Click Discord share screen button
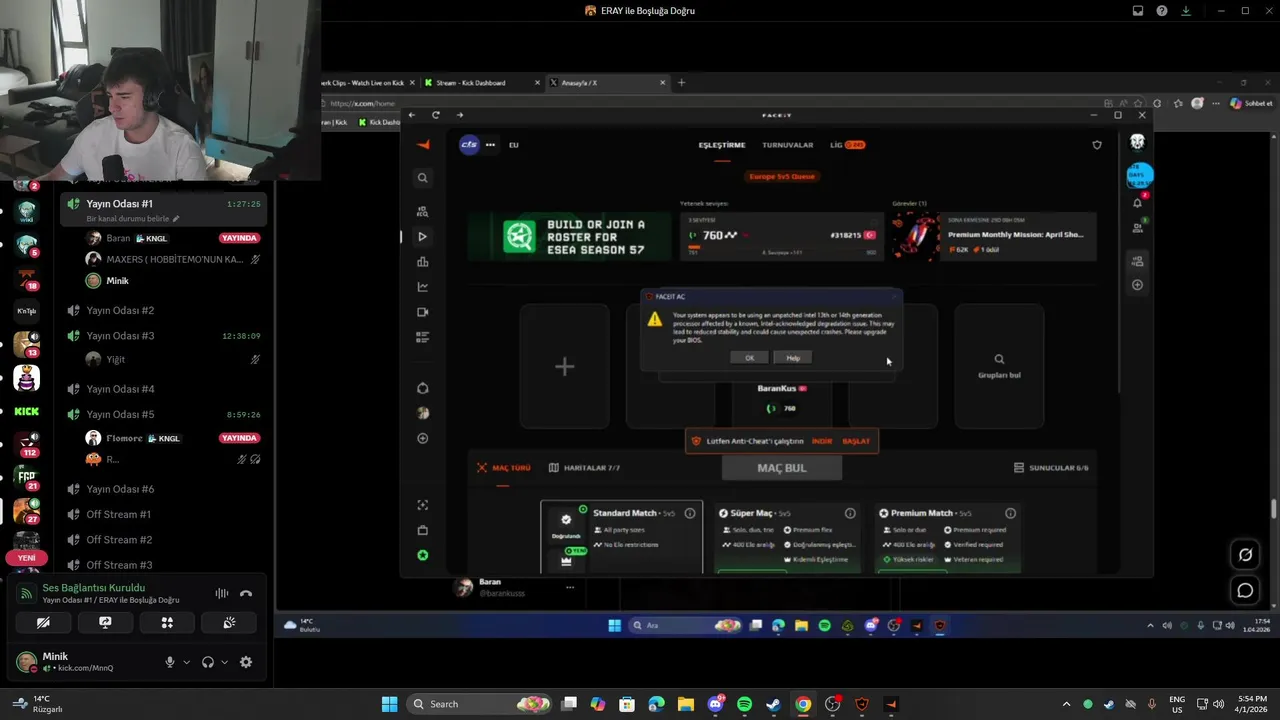The image size is (1280, 720). click(105, 622)
